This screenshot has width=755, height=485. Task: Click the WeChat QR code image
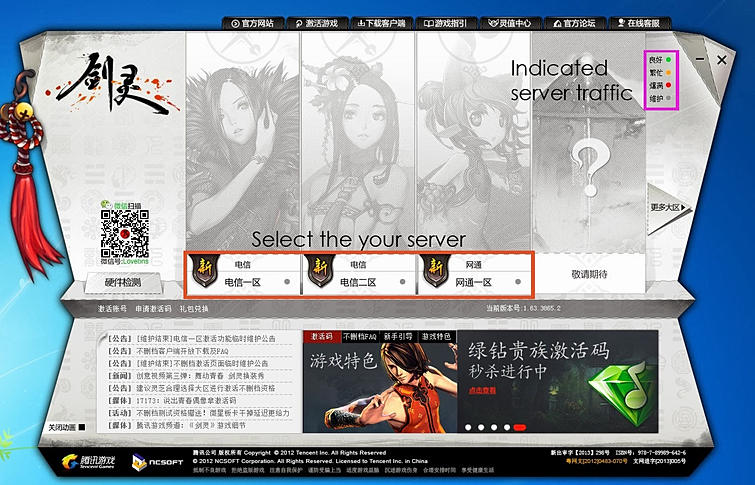click(125, 234)
